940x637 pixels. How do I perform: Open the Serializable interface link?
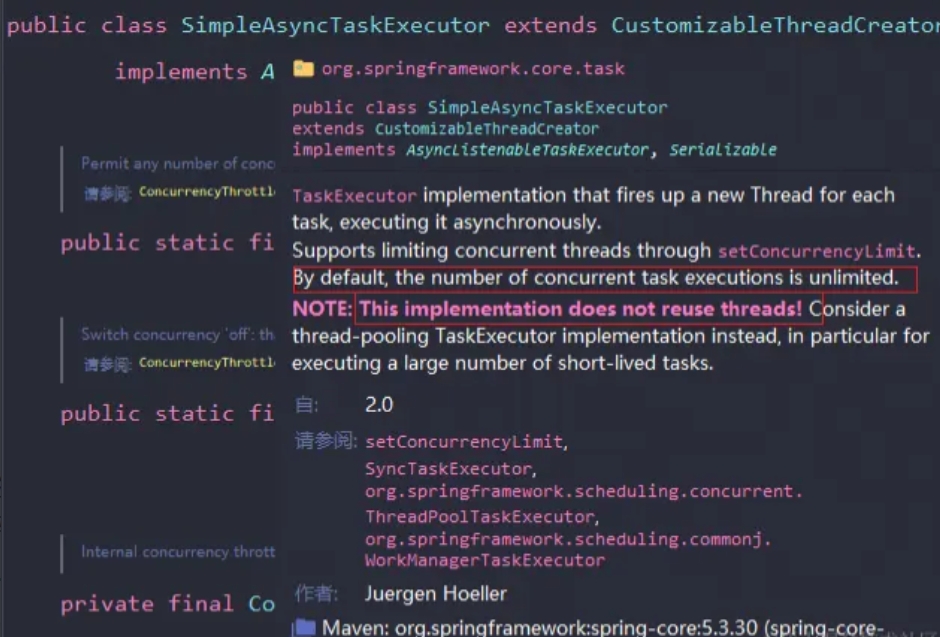point(722,150)
